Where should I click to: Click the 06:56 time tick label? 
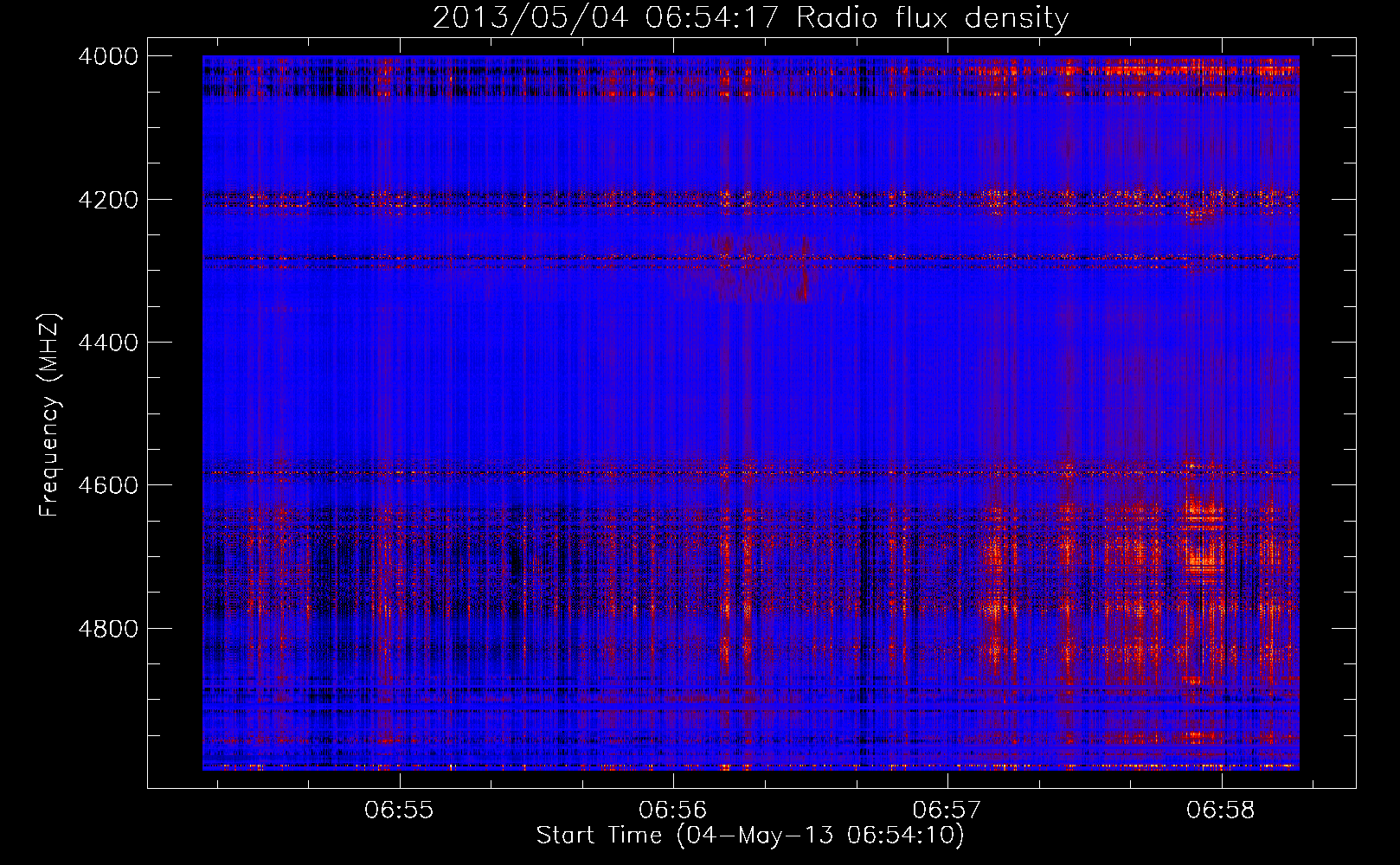click(x=672, y=811)
